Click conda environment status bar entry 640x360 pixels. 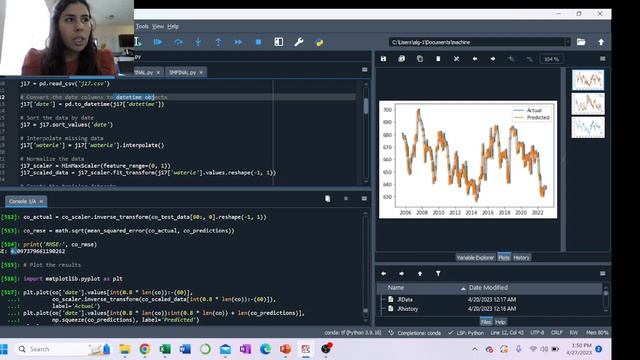click(353, 333)
